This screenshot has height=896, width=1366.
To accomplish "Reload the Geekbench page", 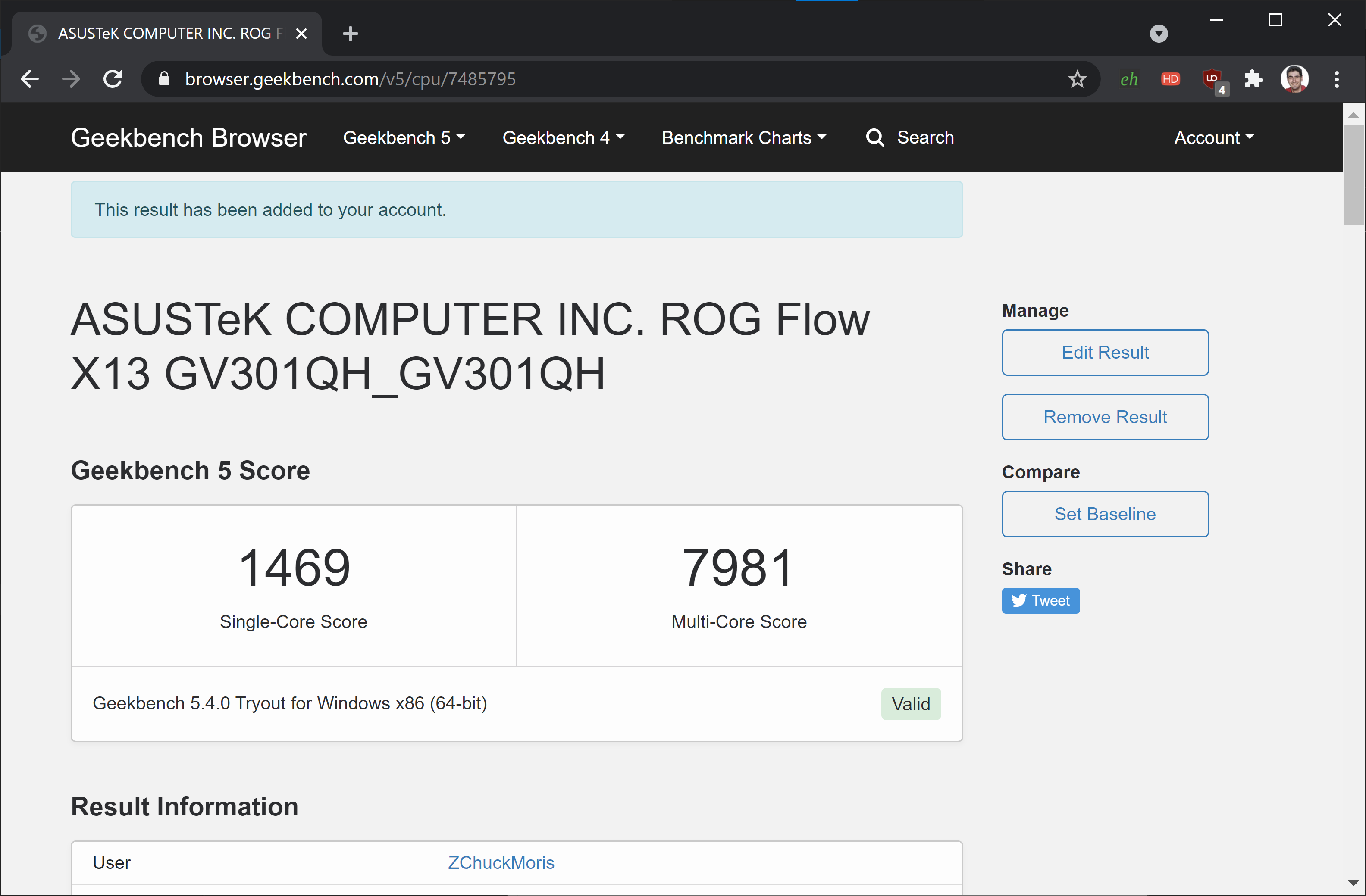I will [113, 78].
